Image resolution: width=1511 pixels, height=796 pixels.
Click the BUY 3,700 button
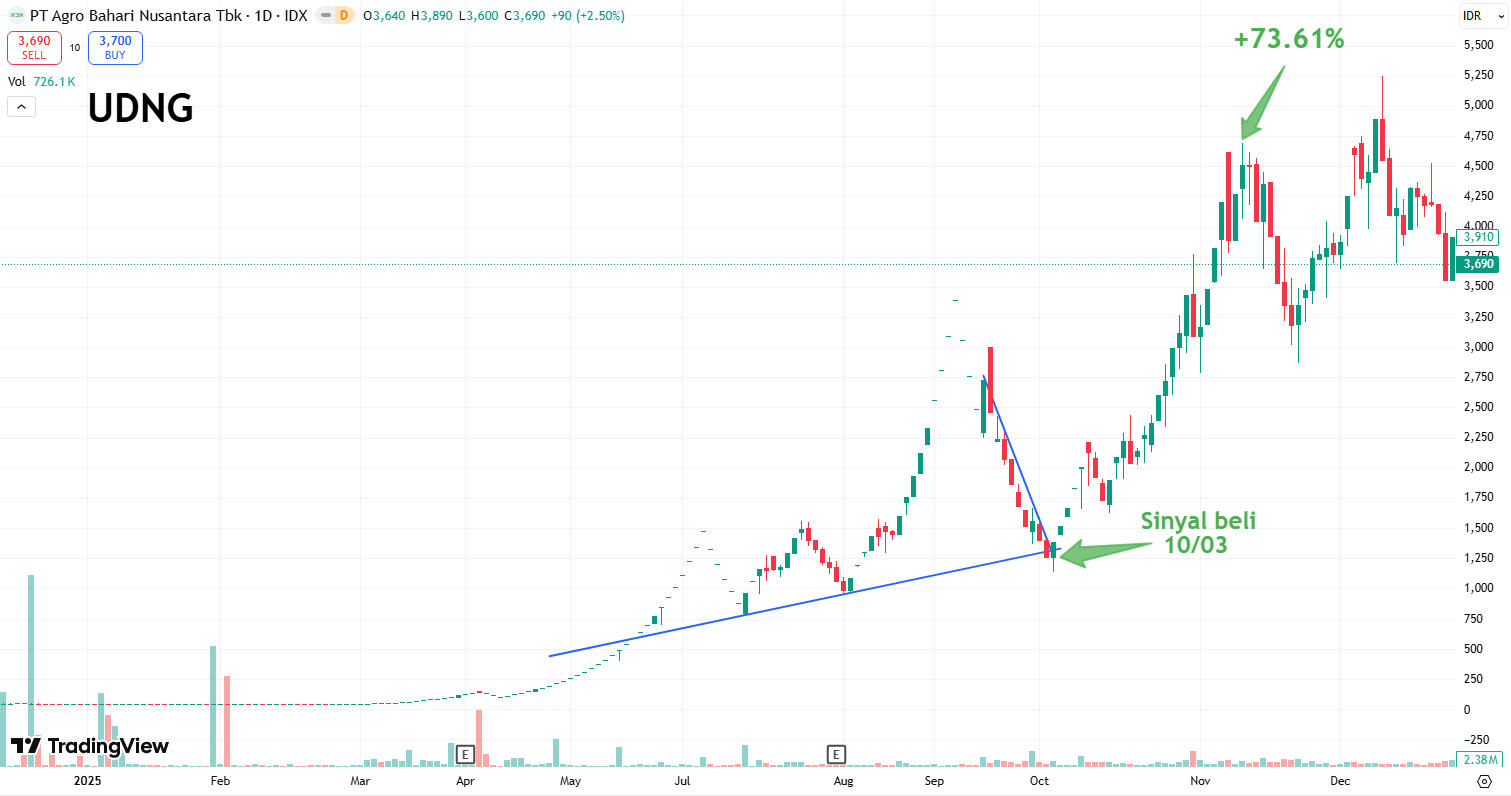115,47
